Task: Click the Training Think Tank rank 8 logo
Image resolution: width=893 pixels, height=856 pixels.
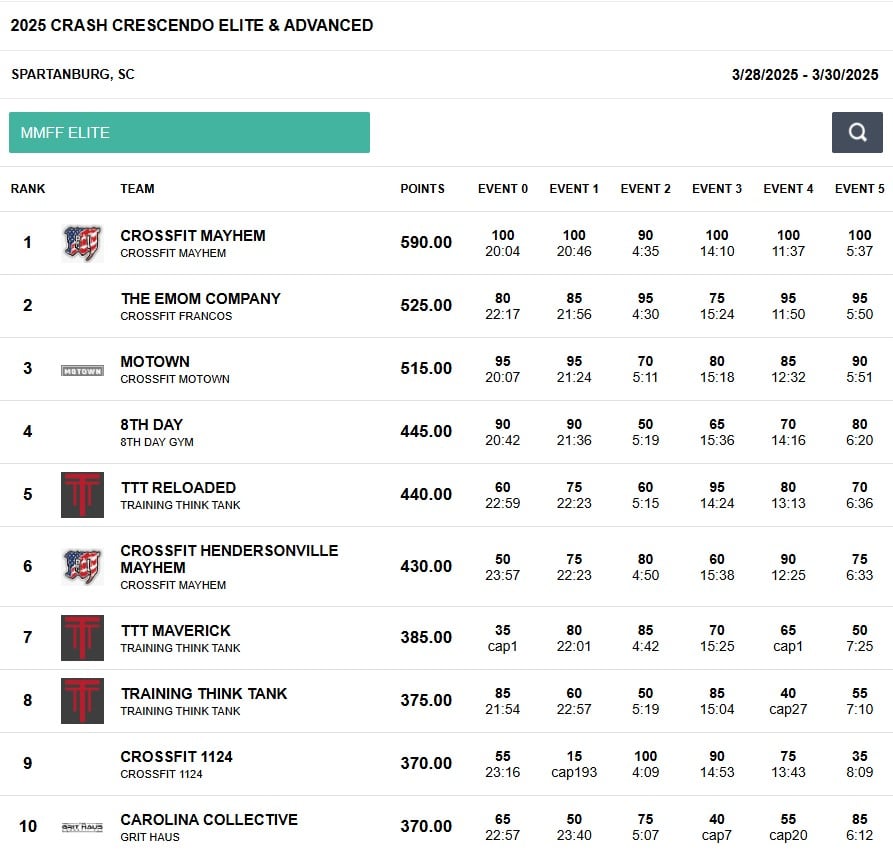Action: pos(82,701)
